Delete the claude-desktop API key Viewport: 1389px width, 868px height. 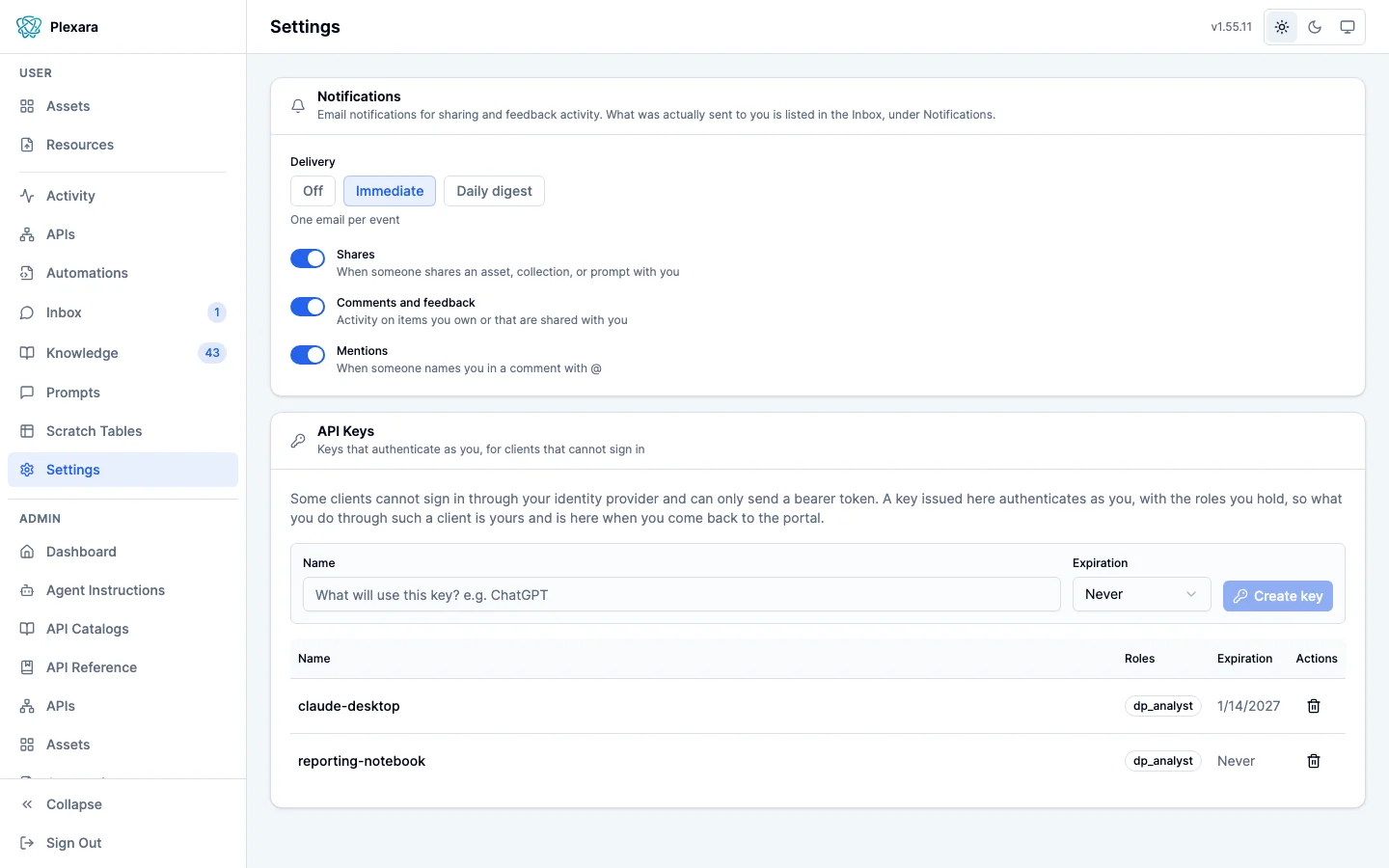[1314, 706]
